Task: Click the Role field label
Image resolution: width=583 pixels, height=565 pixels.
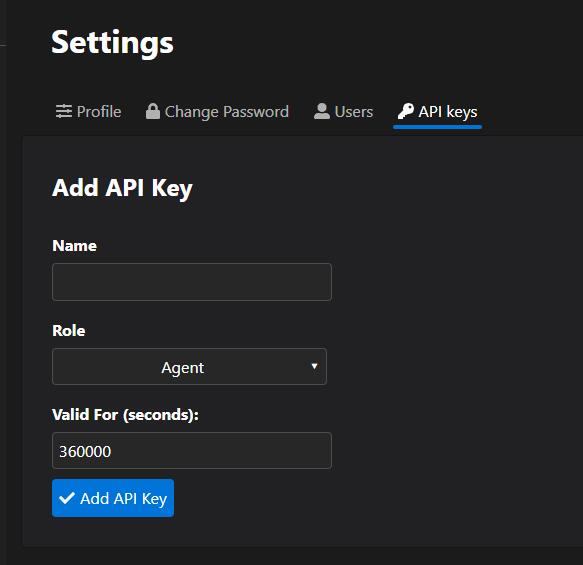Action: click(x=69, y=330)
